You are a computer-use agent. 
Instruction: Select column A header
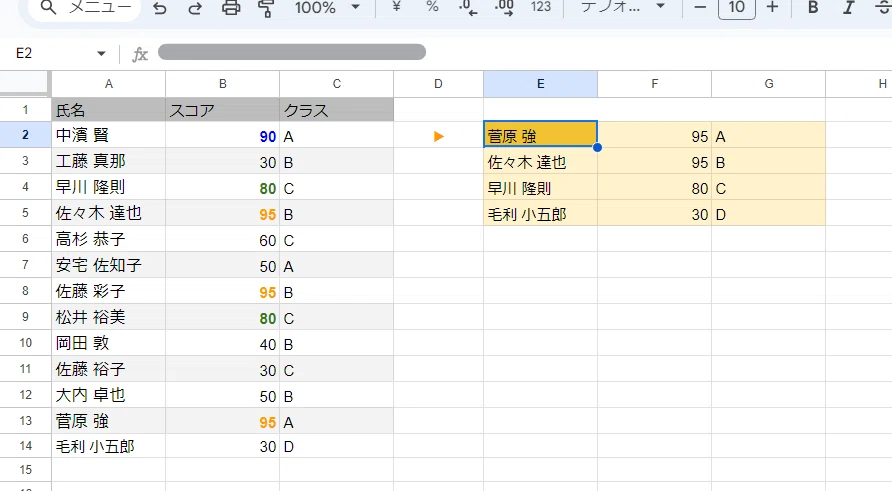[x=109, y=84]
